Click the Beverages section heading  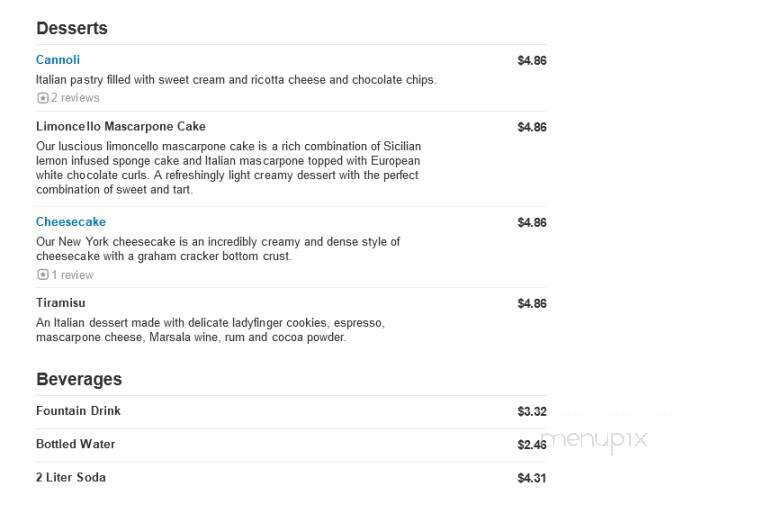(79, 379)
